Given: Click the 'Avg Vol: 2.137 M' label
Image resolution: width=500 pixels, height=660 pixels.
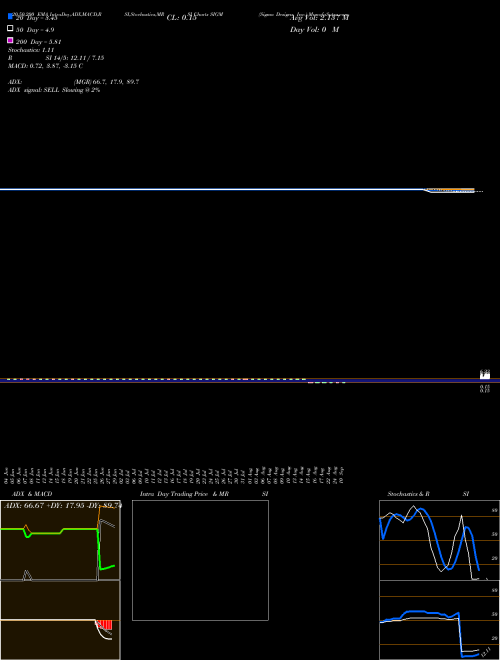Looking at the screenshot, I should click(319, 18).
